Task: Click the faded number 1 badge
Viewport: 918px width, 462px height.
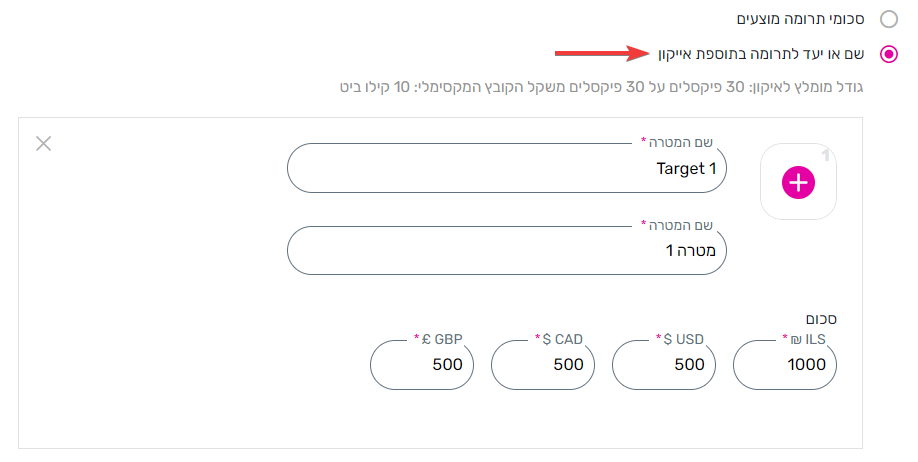Action: 825,156
